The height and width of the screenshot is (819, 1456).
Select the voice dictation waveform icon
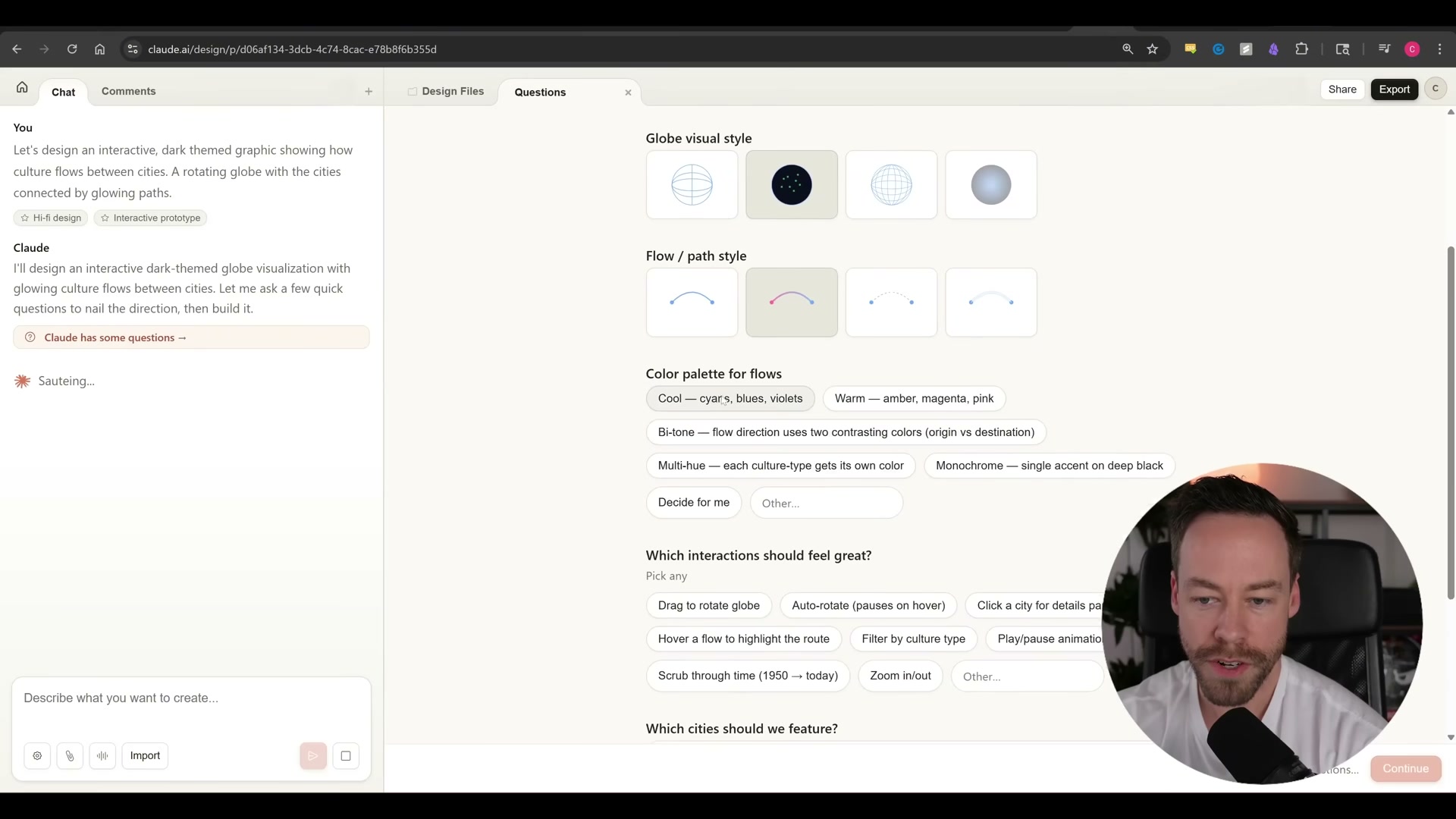102,755
